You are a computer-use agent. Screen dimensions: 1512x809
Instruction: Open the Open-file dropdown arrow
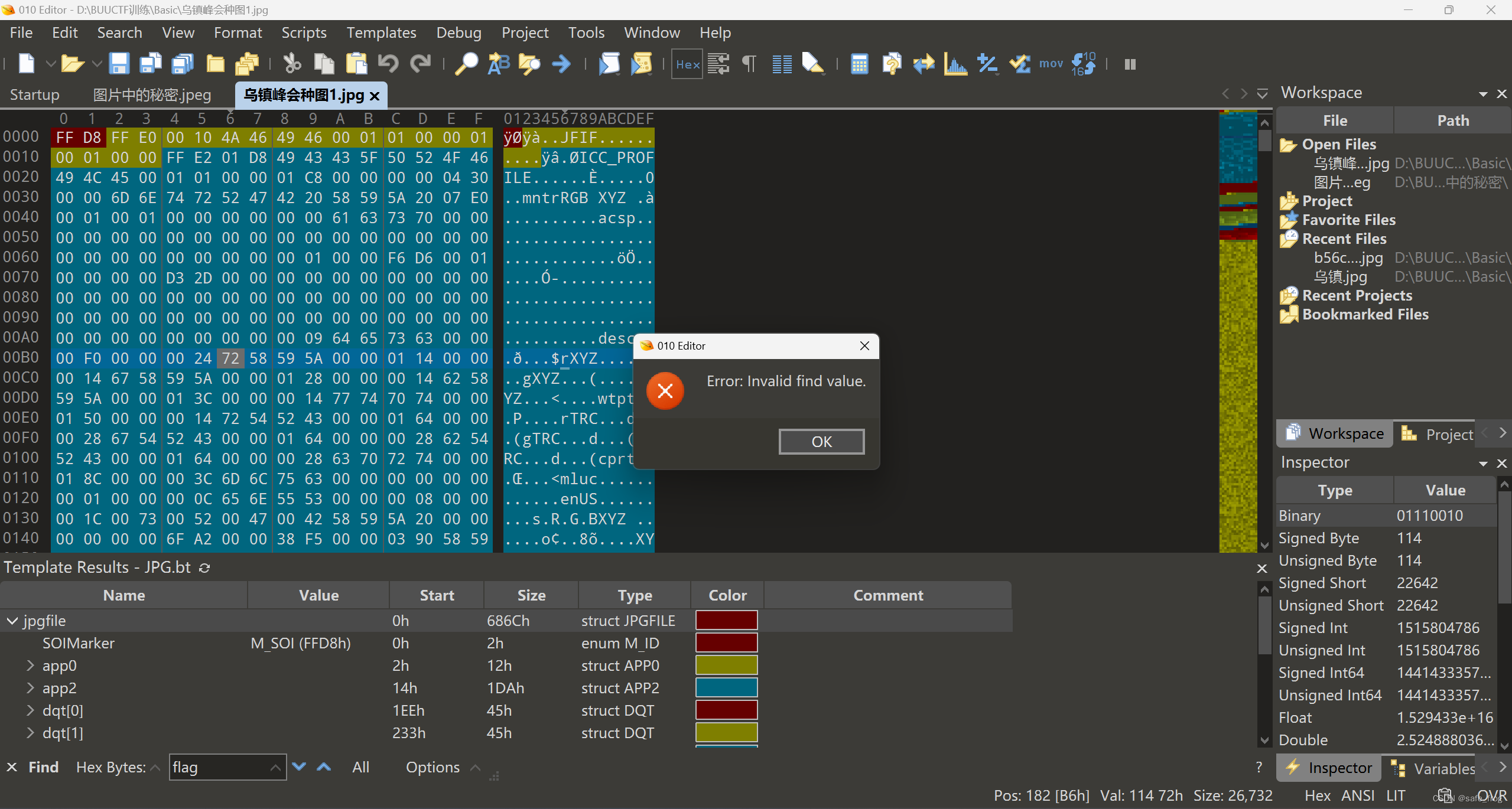tap(97, 64)
